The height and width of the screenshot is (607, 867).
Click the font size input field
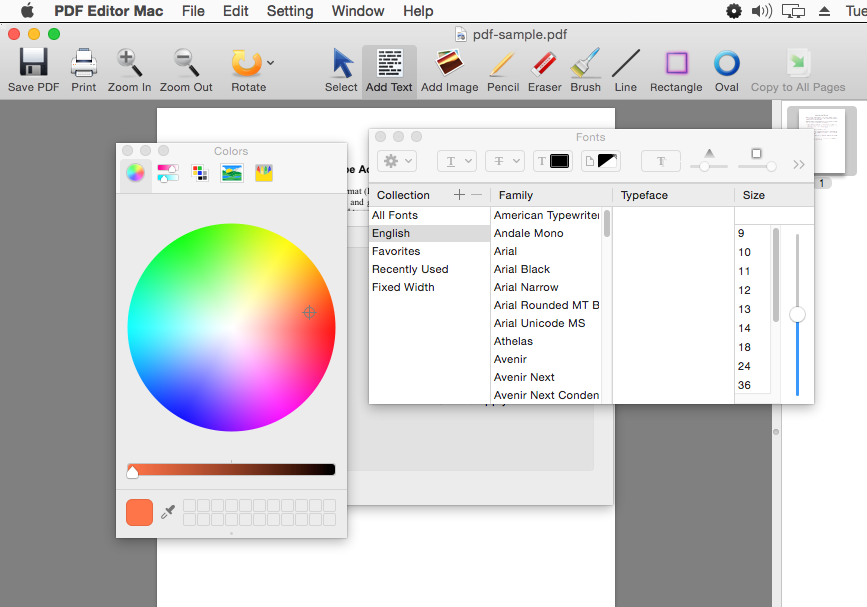click(x=774, y=216)
